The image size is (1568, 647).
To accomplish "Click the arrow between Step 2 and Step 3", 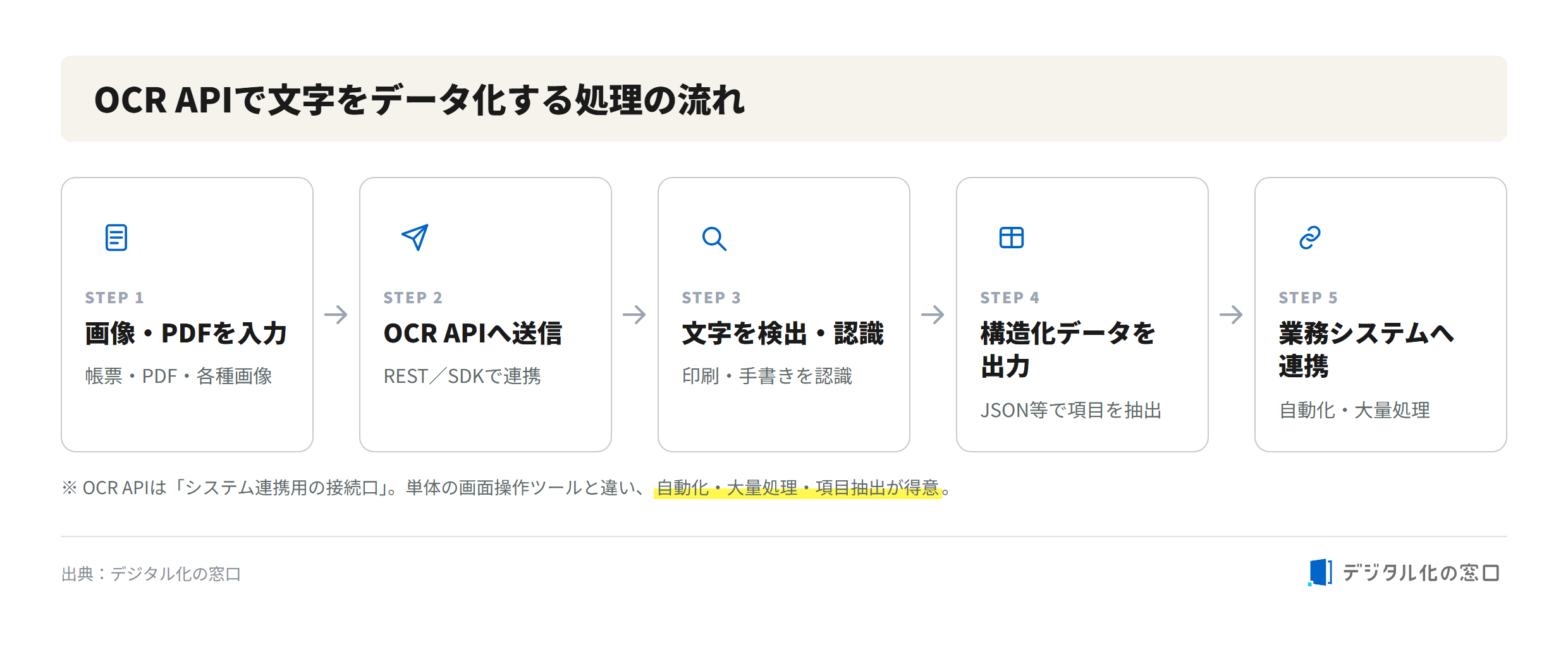I will click(x=634, y=315).
